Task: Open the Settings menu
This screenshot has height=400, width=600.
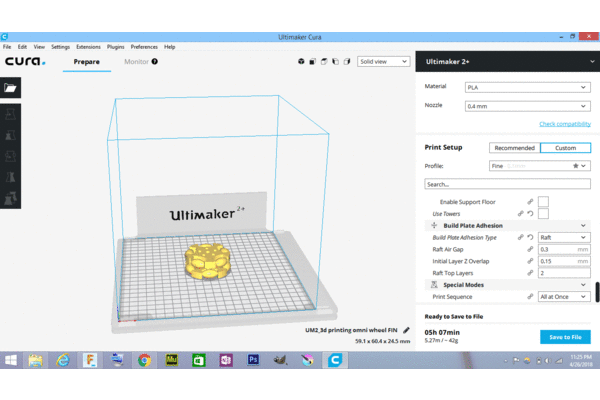Action: (x=60, y=47)
